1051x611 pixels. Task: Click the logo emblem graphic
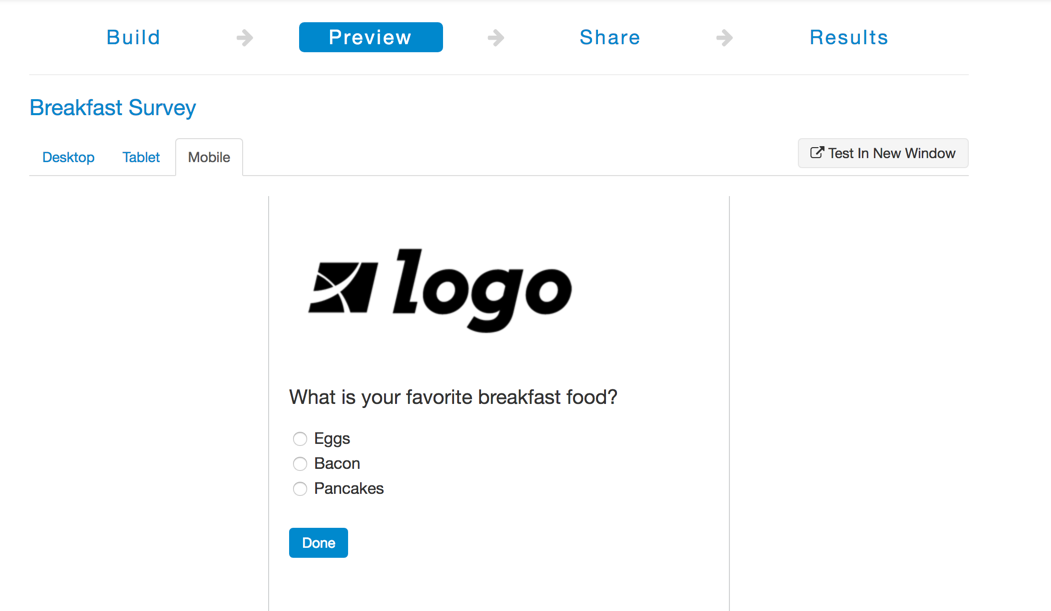[343, 287]
